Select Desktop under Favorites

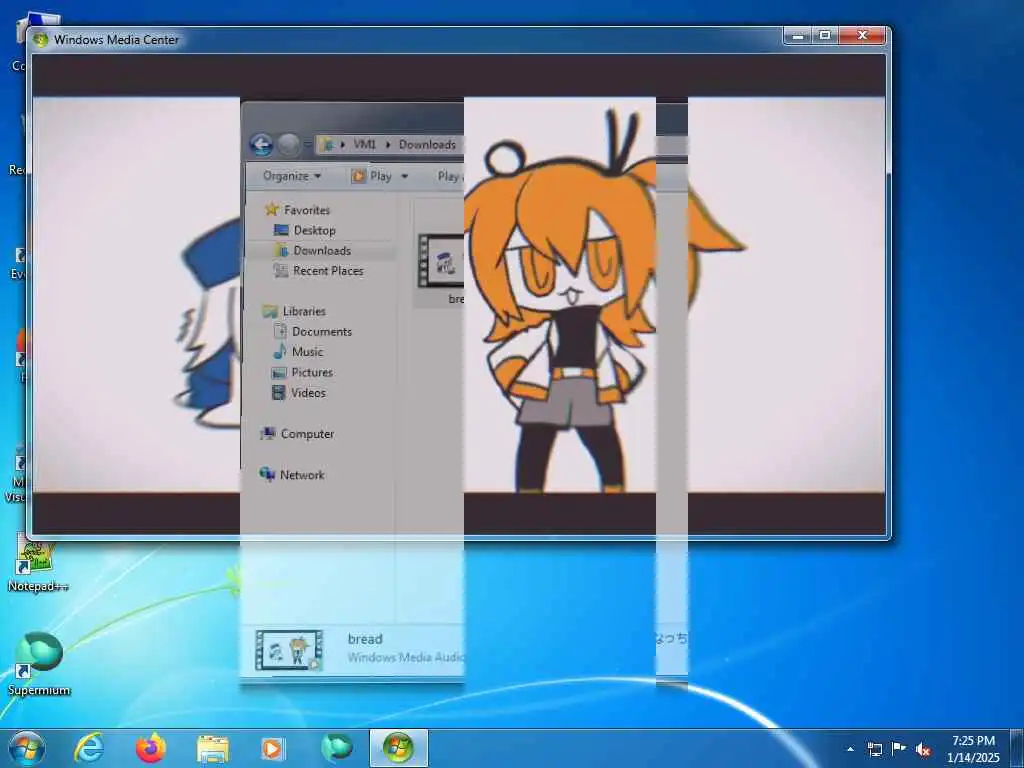[305, 230]
